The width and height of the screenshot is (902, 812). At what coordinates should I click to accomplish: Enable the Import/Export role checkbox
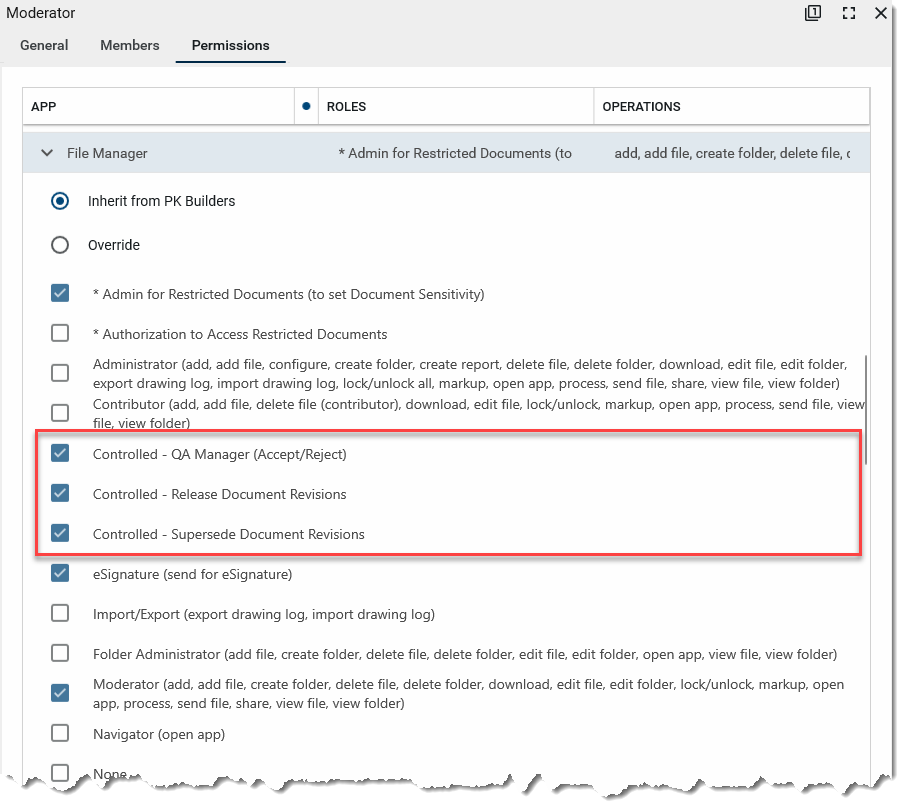60,613
